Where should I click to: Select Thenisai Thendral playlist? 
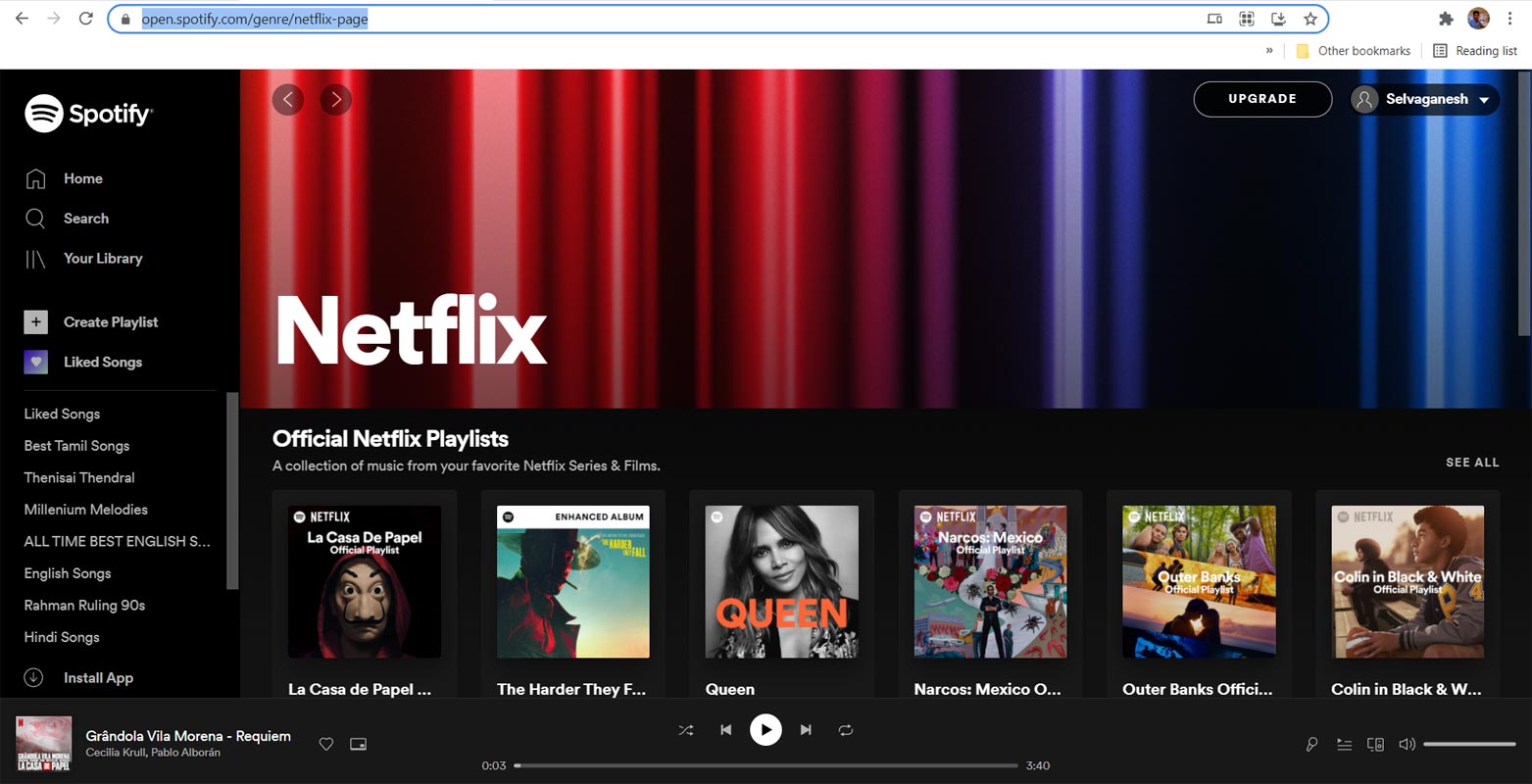point(79,477)
